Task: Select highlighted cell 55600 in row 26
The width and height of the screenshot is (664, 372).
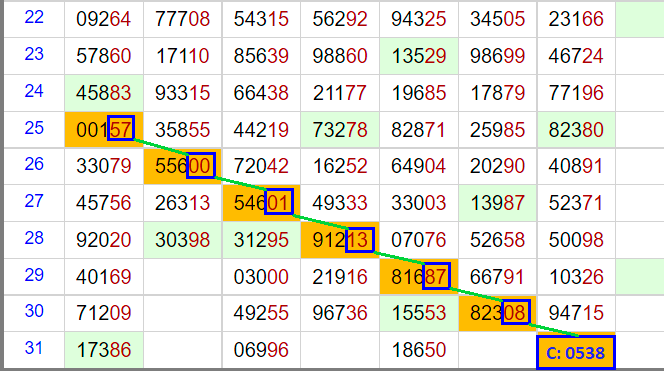Action: coord(183,166)
